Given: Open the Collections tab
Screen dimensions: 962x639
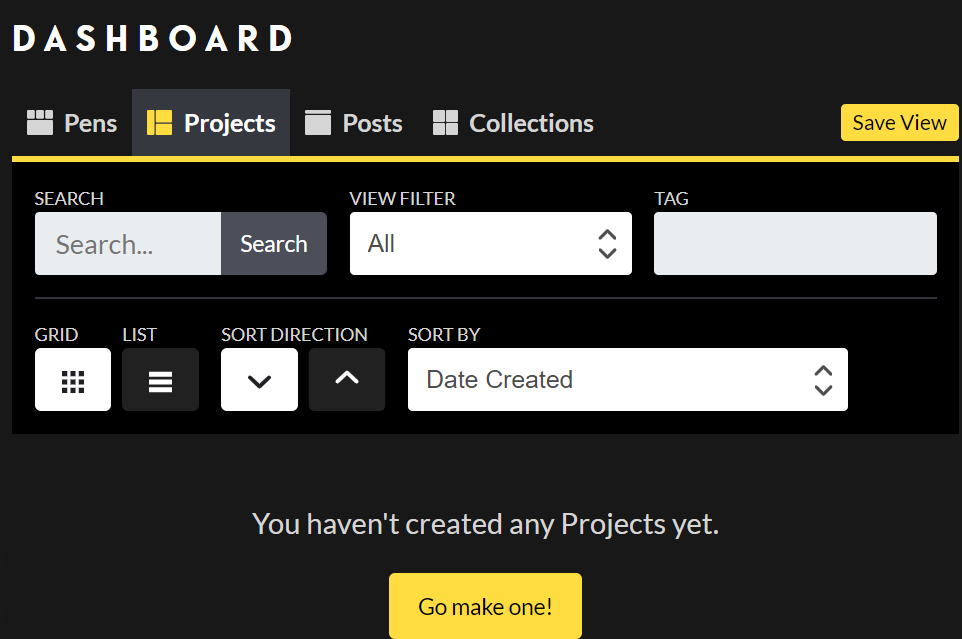Looking at the screenshot, I should (514, 123).
